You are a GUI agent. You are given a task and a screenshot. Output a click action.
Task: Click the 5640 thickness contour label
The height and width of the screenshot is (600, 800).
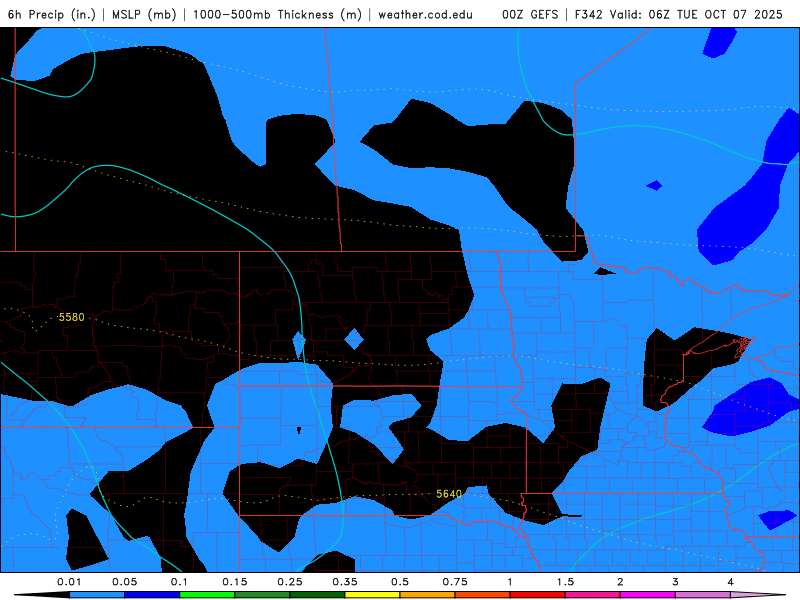point(449,494)
